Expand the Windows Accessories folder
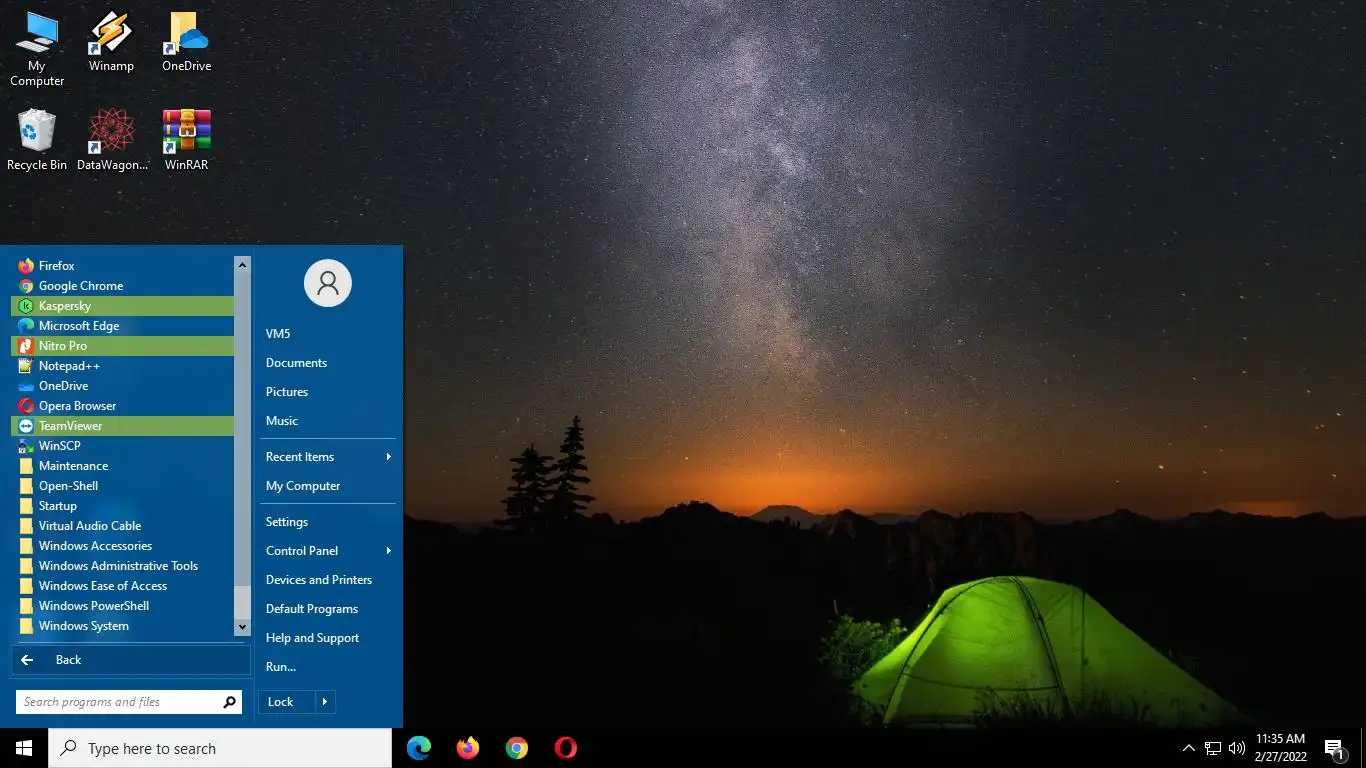Image resolution: width=1366 pixels, height=768 pixels. (122, 546)
